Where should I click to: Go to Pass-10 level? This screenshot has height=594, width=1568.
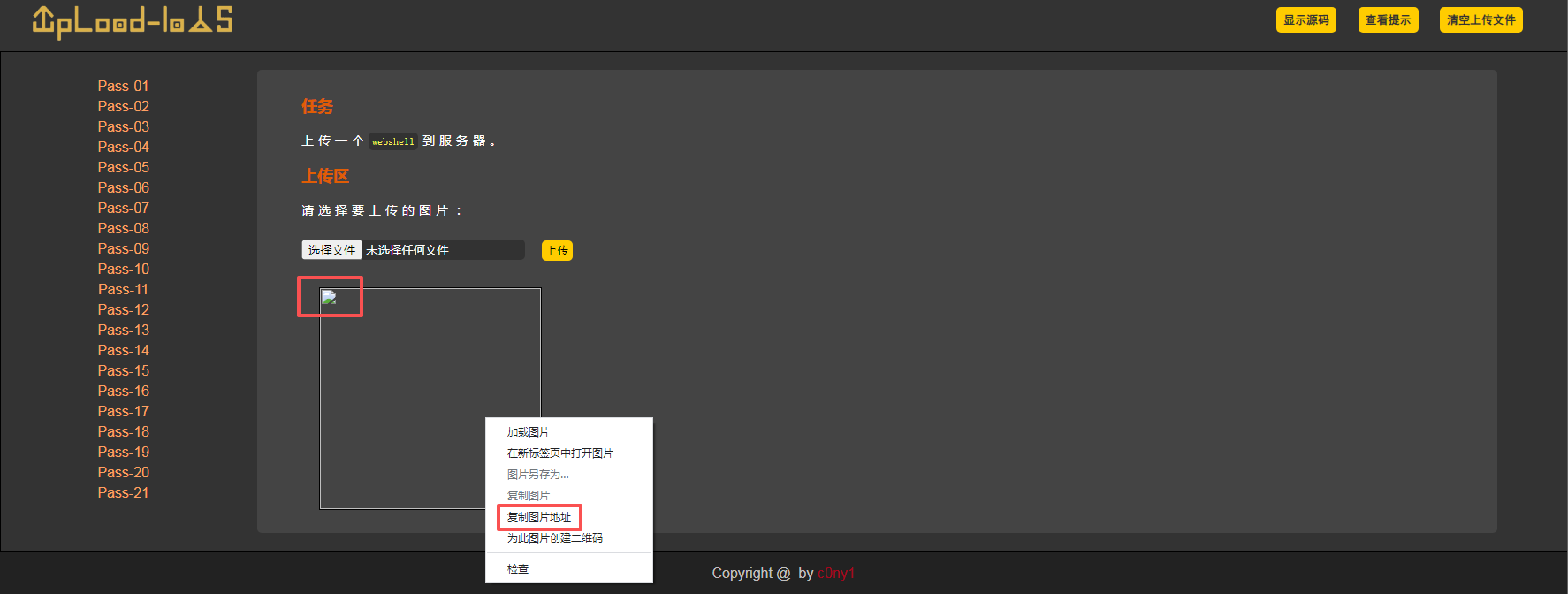point(123,269)
